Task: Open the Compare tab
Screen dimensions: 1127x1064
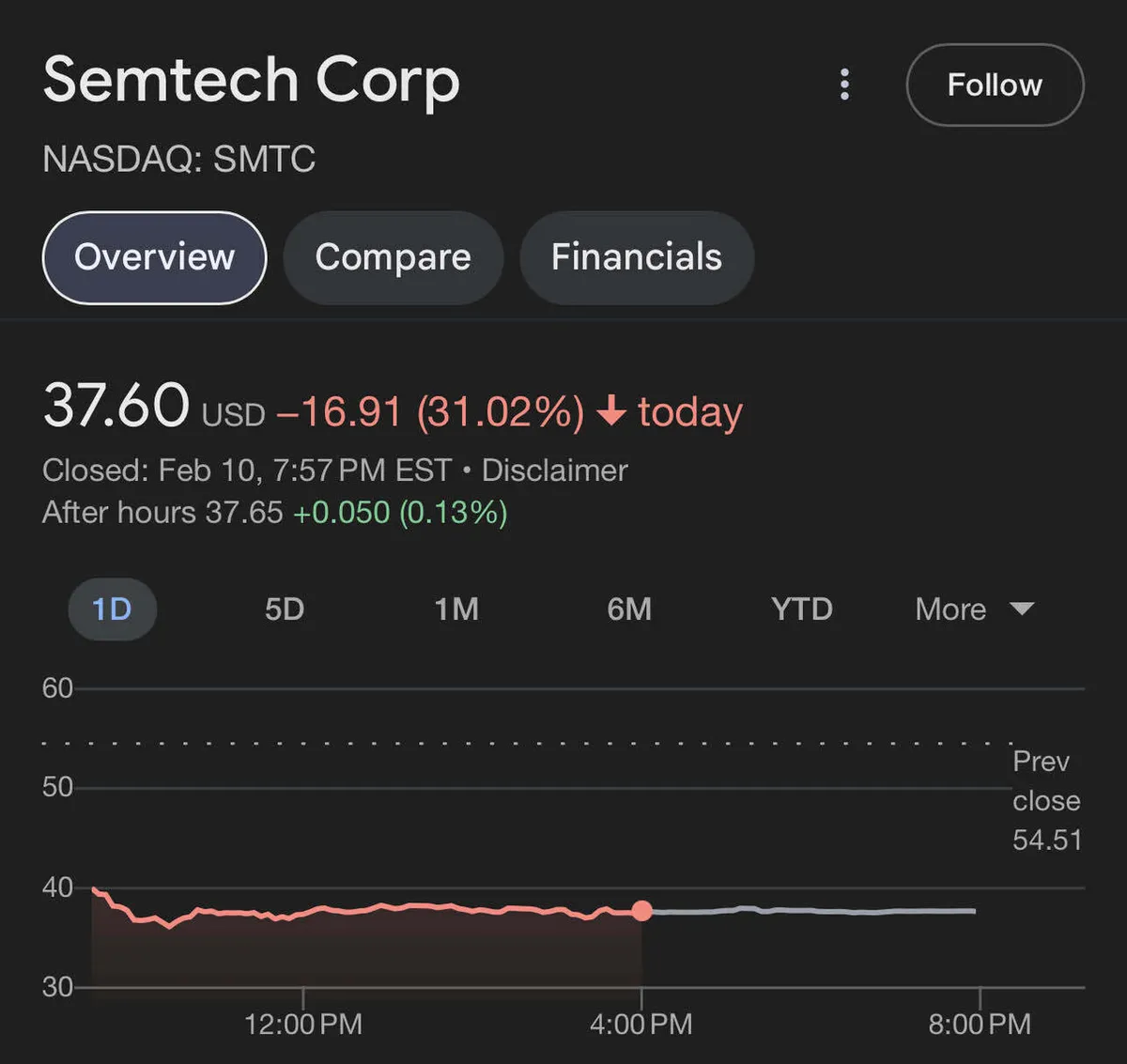Action: pyautogui.click(x=393, y=257)
